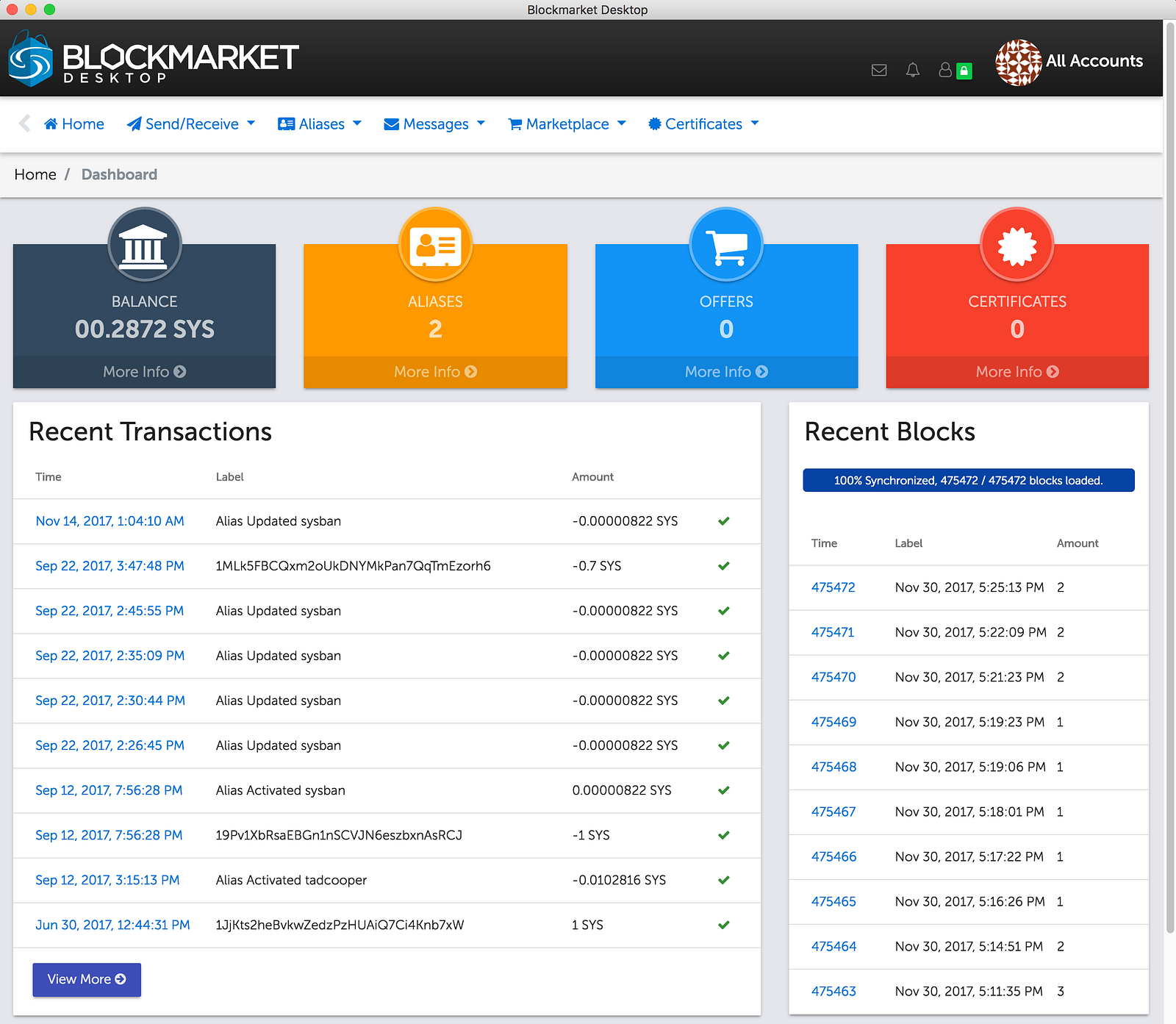Viewport: 1176px width, 1024px height.
Task: Open the Messages dropdown menu
Action: click(x=434, y=124)
